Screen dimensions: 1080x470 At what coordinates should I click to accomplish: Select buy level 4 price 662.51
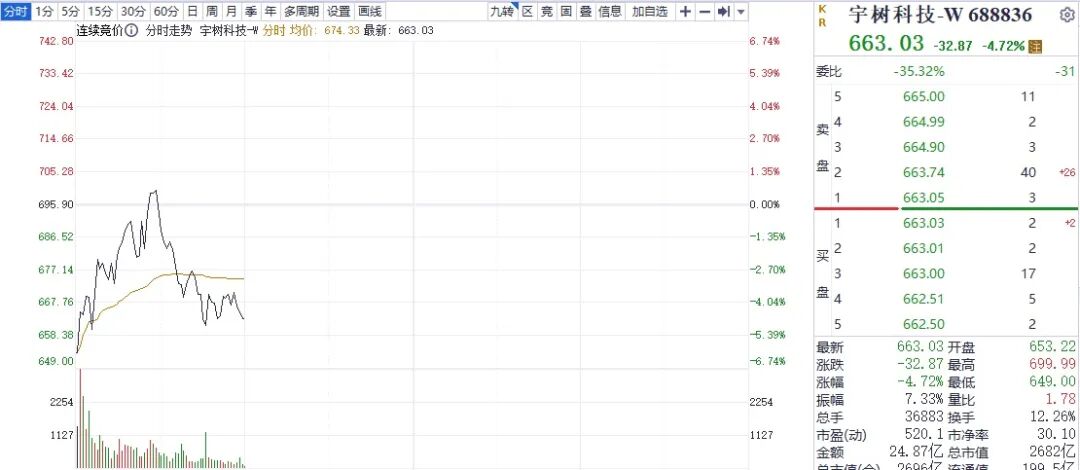pyautogui.click(x=924, y=299)
